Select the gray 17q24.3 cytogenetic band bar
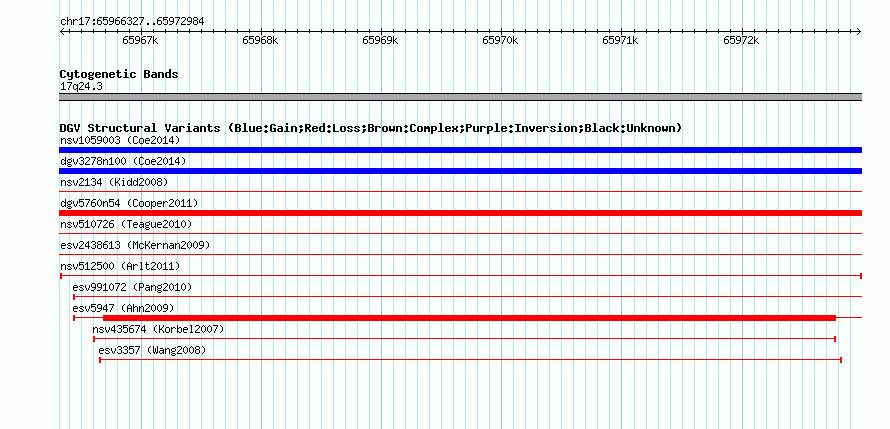The image size is (890, 429). (460, 97)
